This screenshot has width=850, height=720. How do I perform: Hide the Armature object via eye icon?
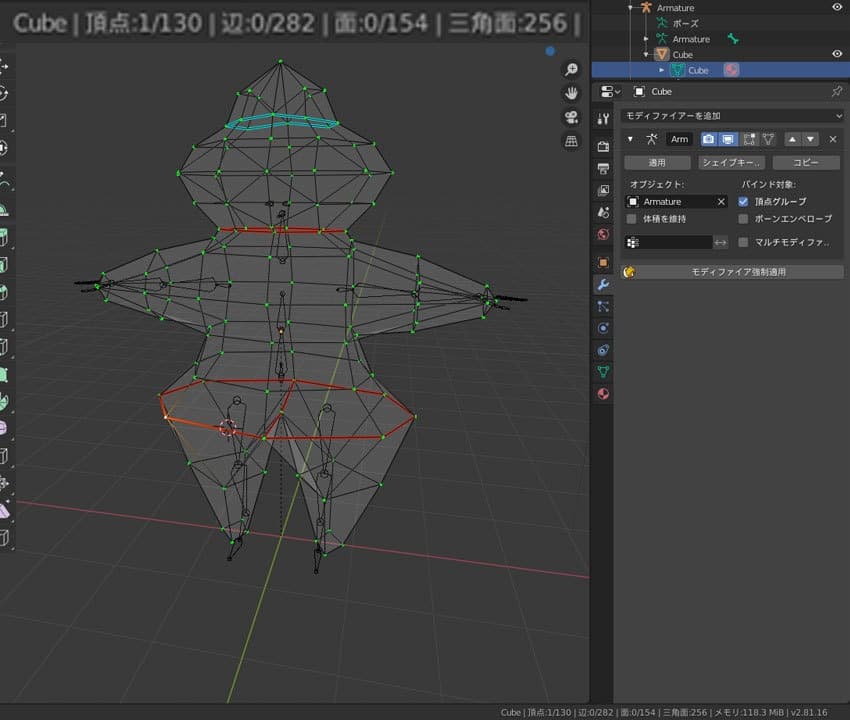(x=837, y=7)
